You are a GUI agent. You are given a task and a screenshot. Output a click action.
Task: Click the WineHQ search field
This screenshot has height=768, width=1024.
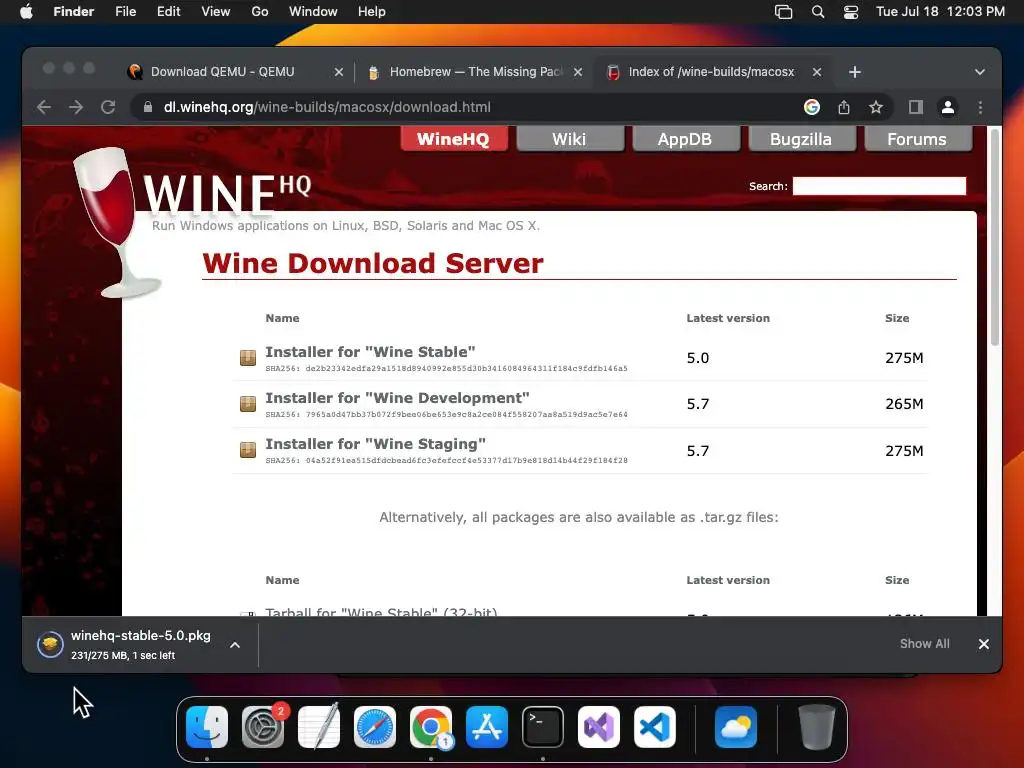click(x=879, y=185)
